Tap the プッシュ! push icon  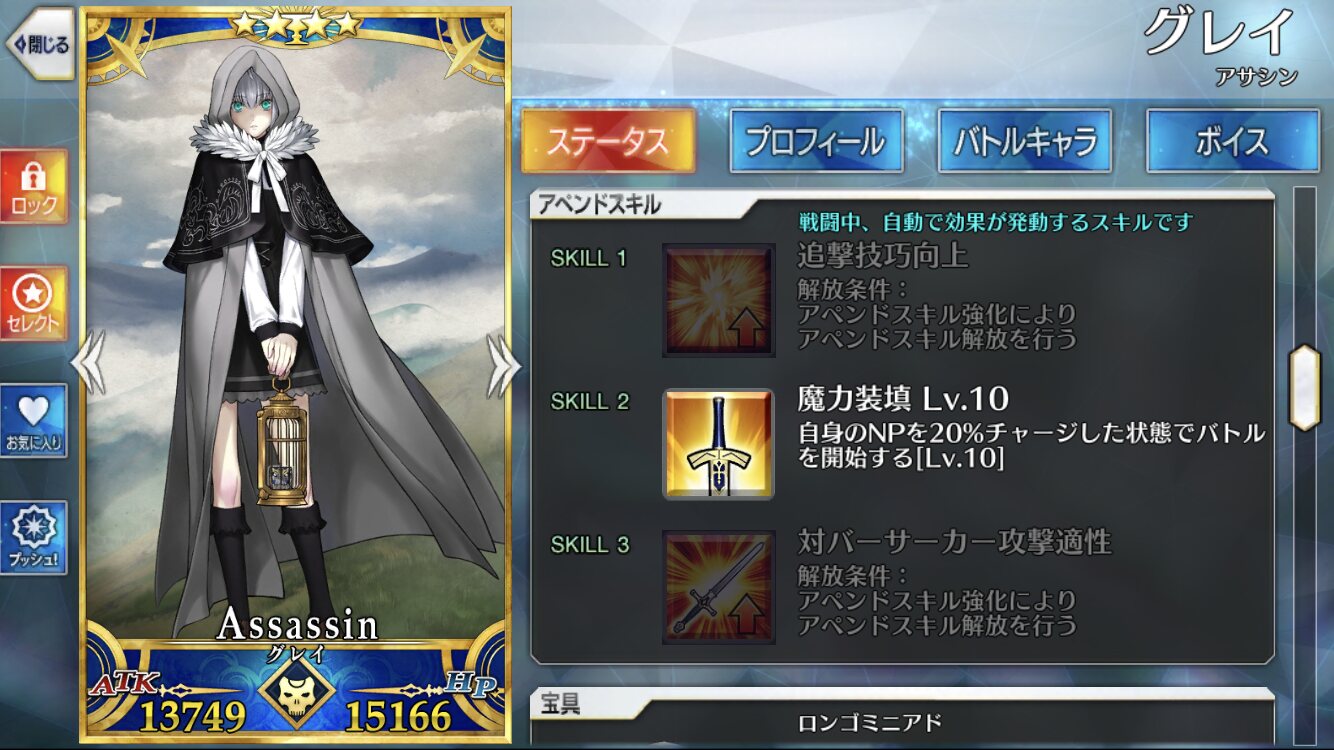34,538
